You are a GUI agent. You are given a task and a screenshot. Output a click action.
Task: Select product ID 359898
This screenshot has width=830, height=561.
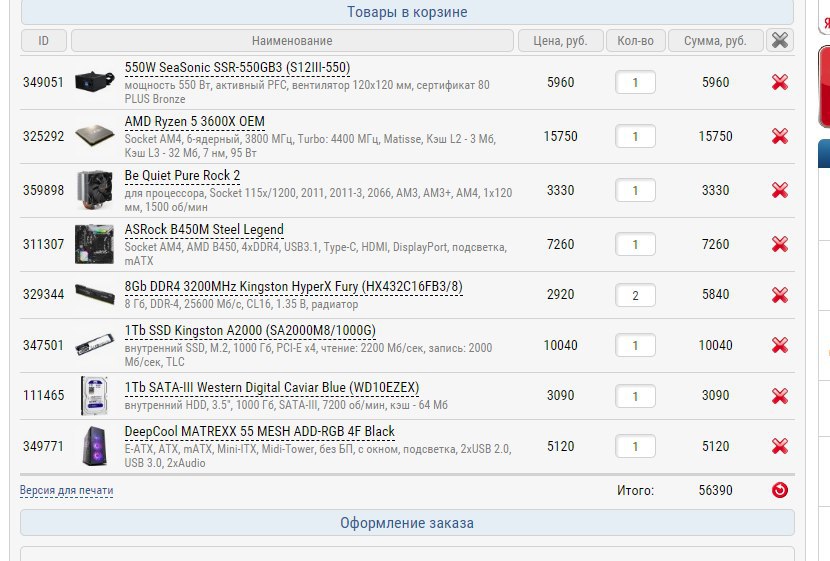point(43,190)
